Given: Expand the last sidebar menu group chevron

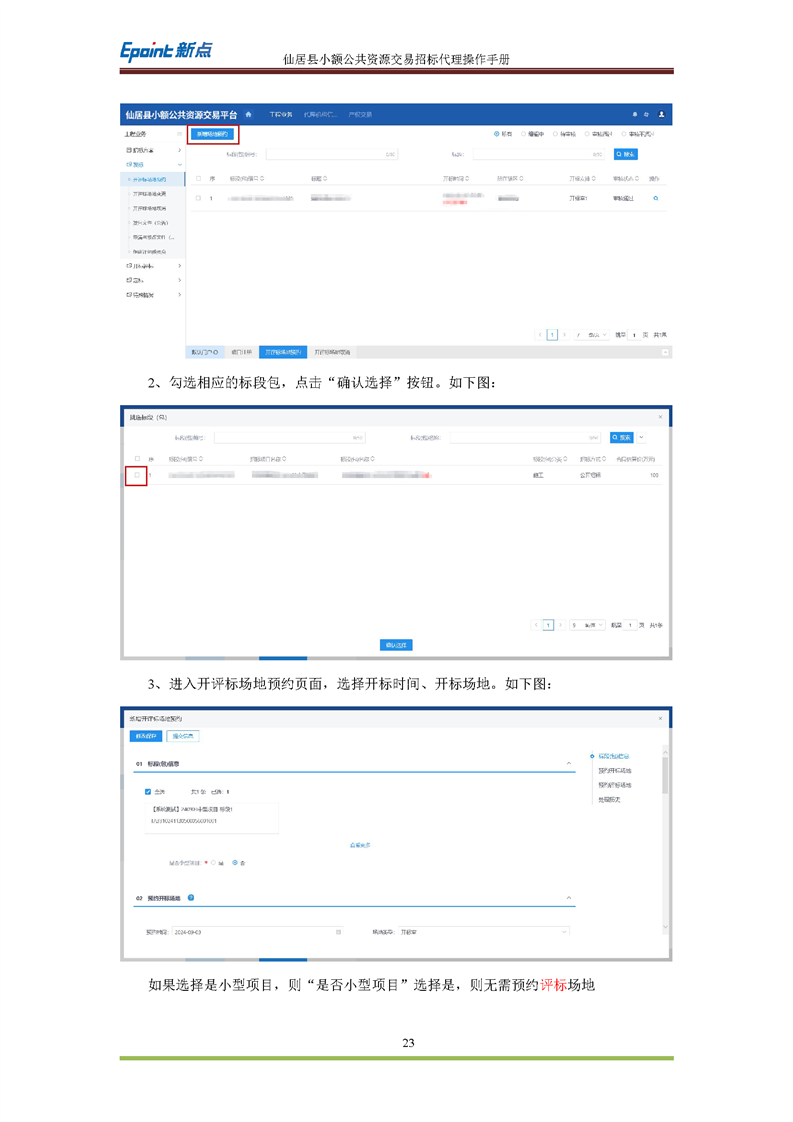Looking at the screenshot, I should click(180, 294).
